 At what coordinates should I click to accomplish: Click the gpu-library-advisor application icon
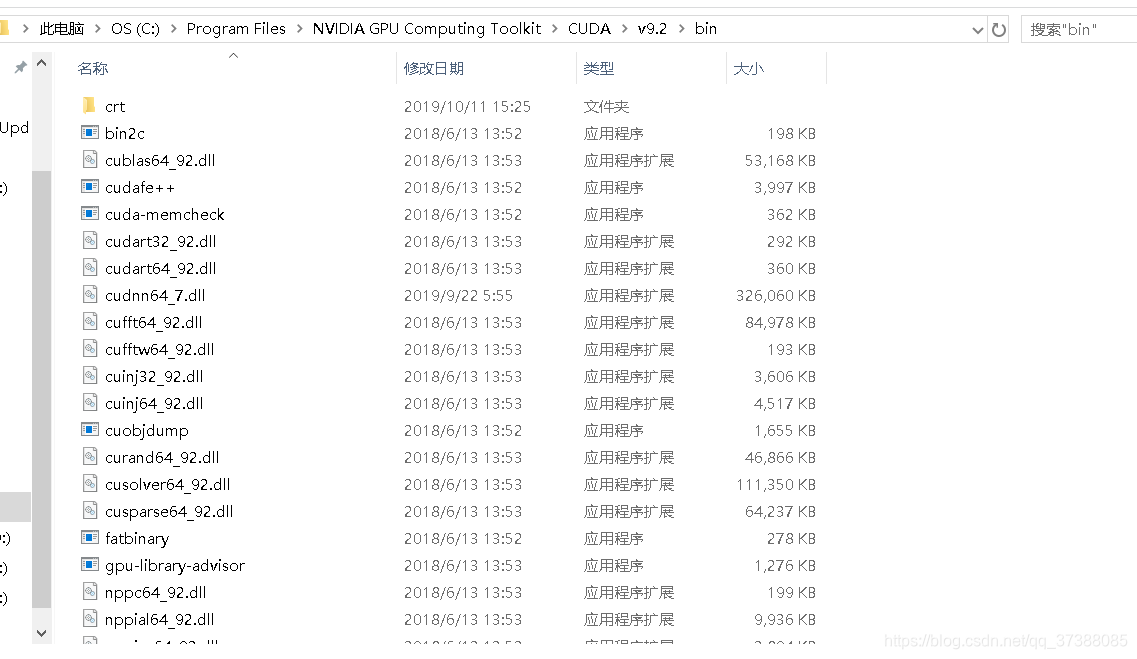89,565
